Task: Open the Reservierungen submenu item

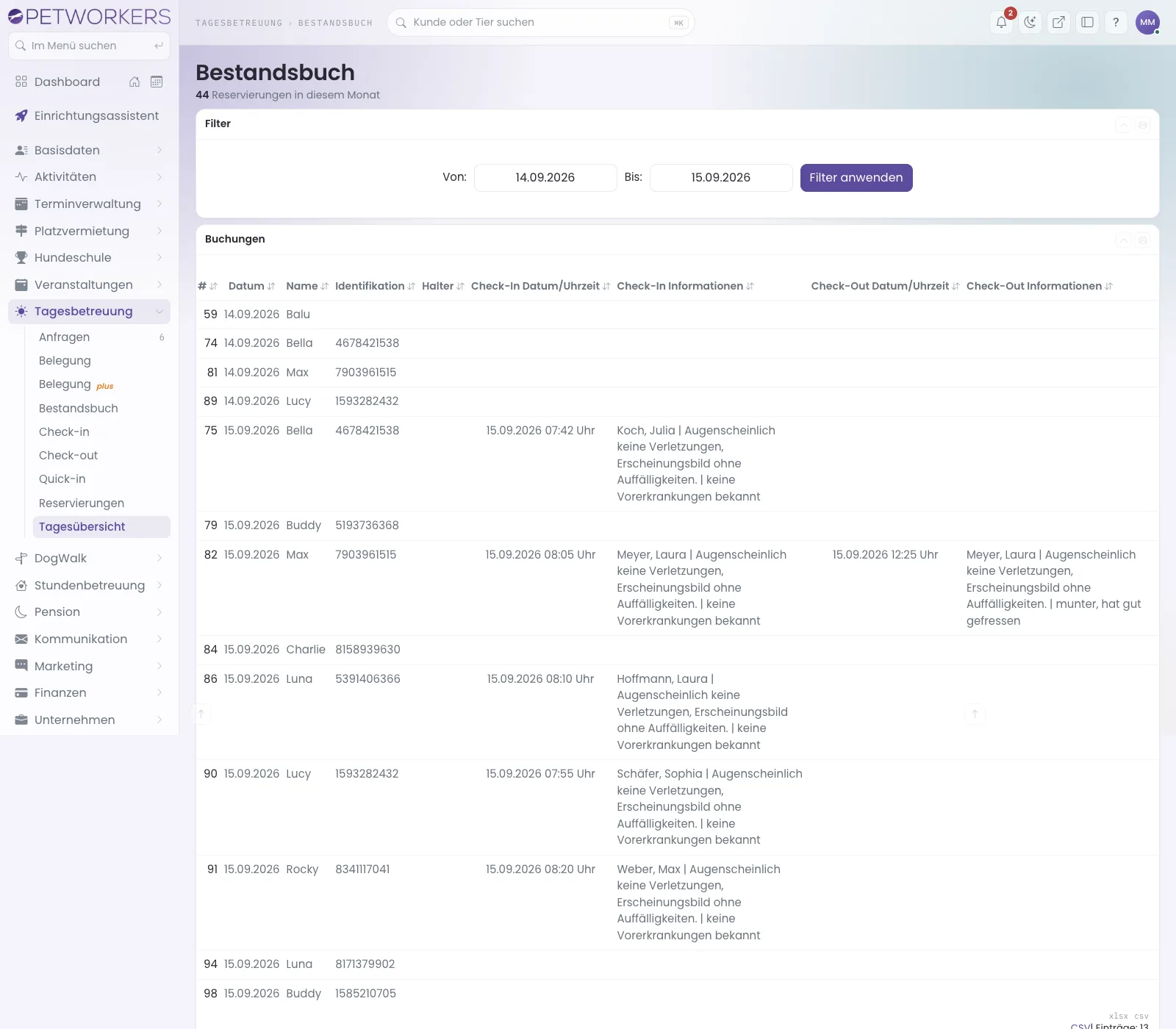Action: 101,503
